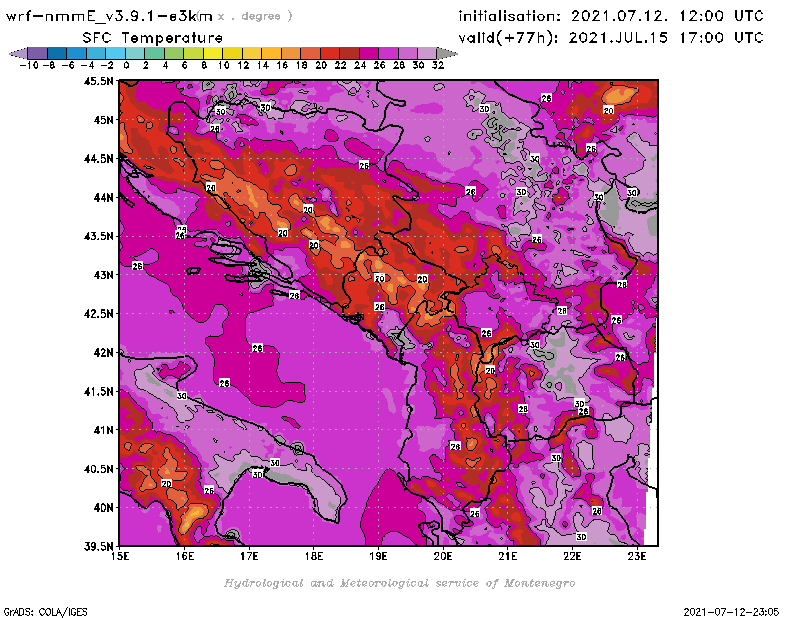The image size is (800, 618).
Task: Click the '19E' longitude label
Action: coord(378,556)
